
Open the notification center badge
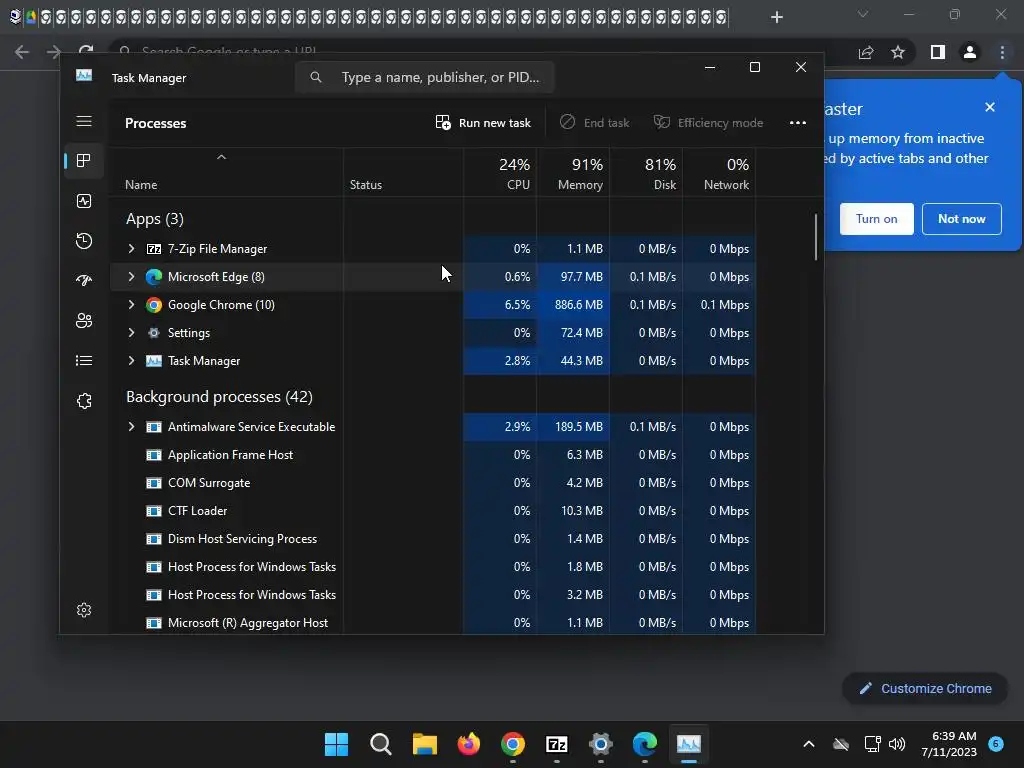click(x=996, y=744)
